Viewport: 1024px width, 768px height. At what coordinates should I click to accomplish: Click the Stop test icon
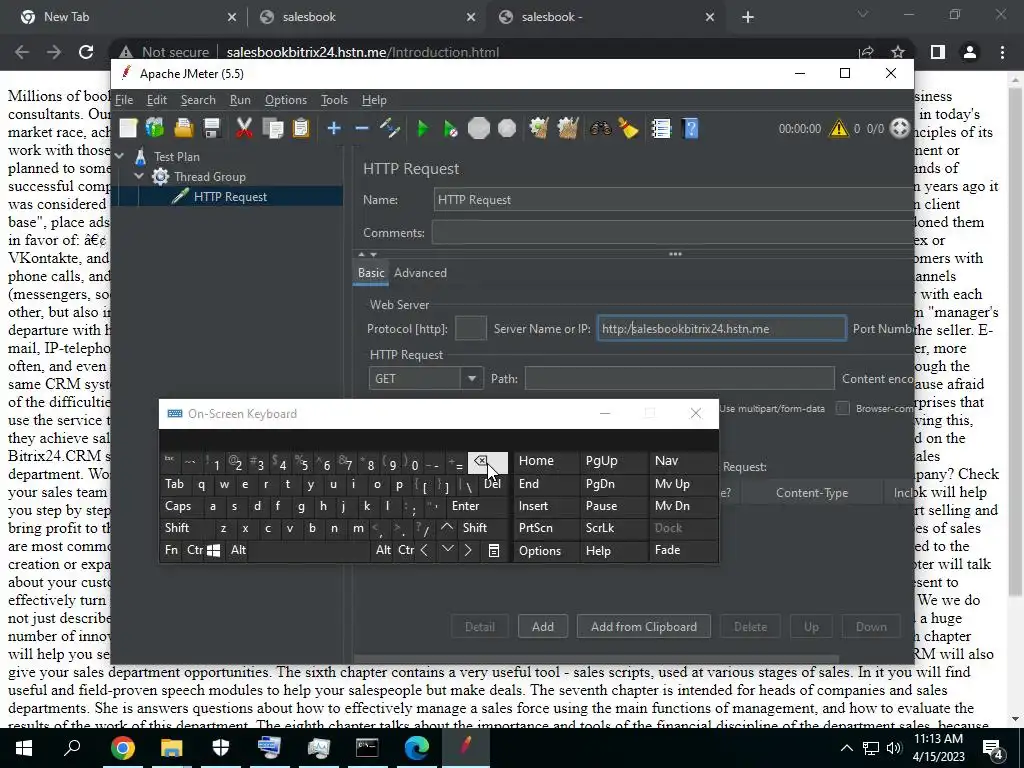[479, 128]
